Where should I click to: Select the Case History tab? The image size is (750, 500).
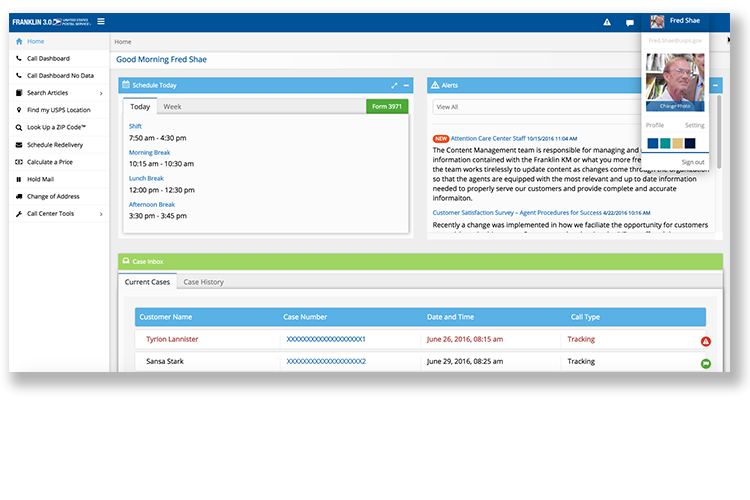point(203,282)
